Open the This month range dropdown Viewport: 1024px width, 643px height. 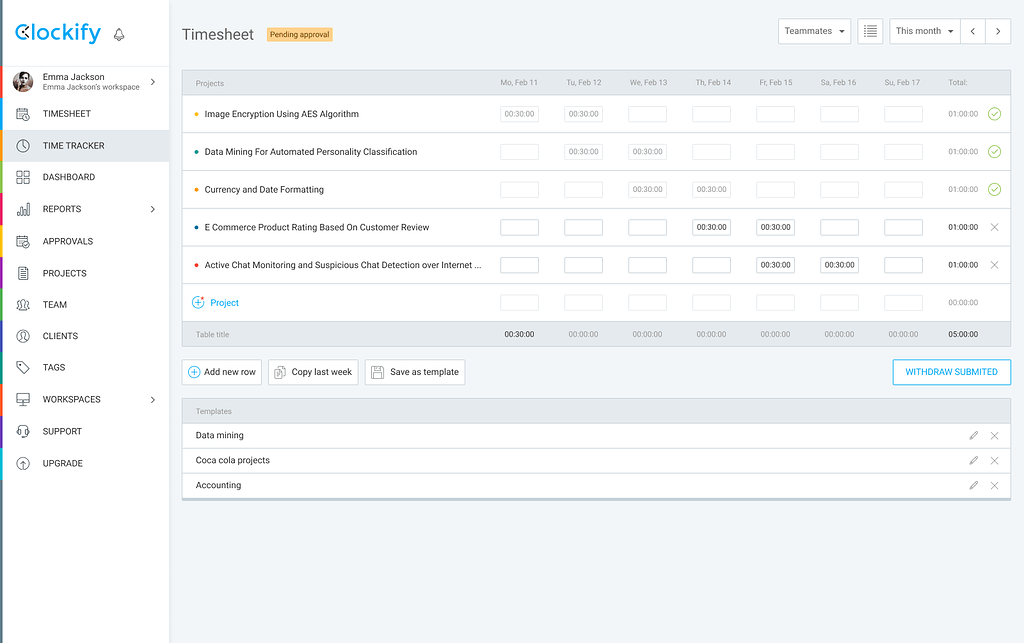[x=924, y=31]
